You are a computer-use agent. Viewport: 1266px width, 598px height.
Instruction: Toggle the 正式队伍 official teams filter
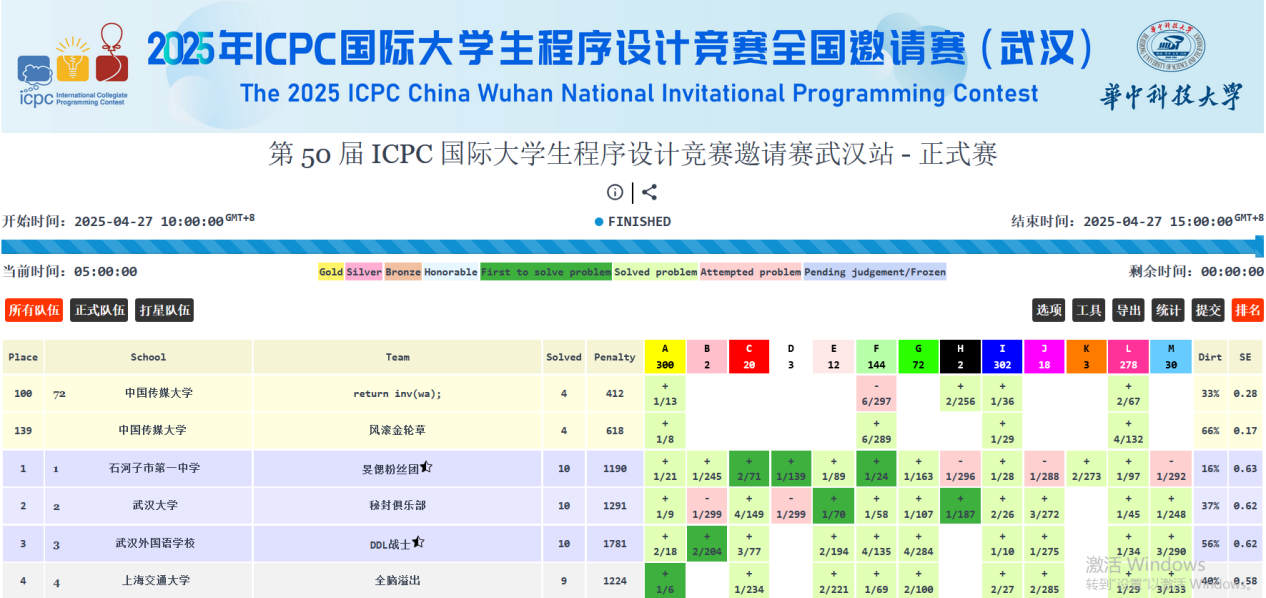tap(99, 310)
